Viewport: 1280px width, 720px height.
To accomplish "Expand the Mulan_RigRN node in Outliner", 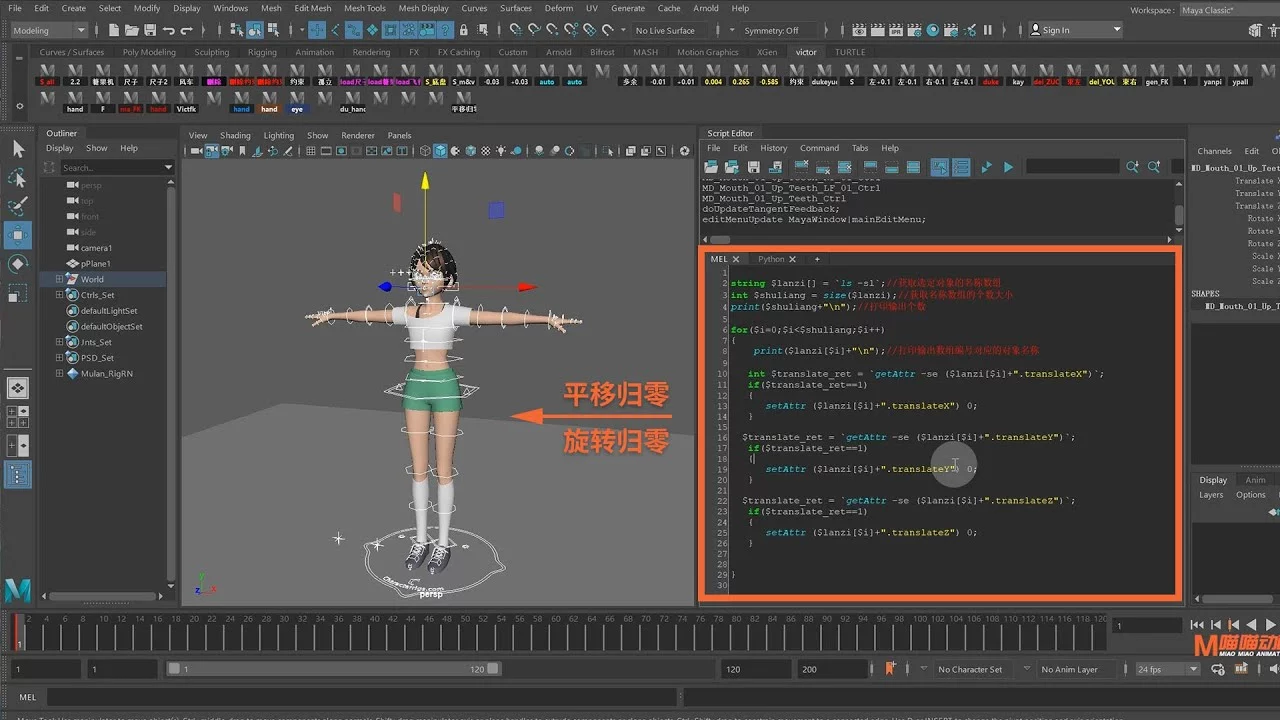I will pos(59,373).
